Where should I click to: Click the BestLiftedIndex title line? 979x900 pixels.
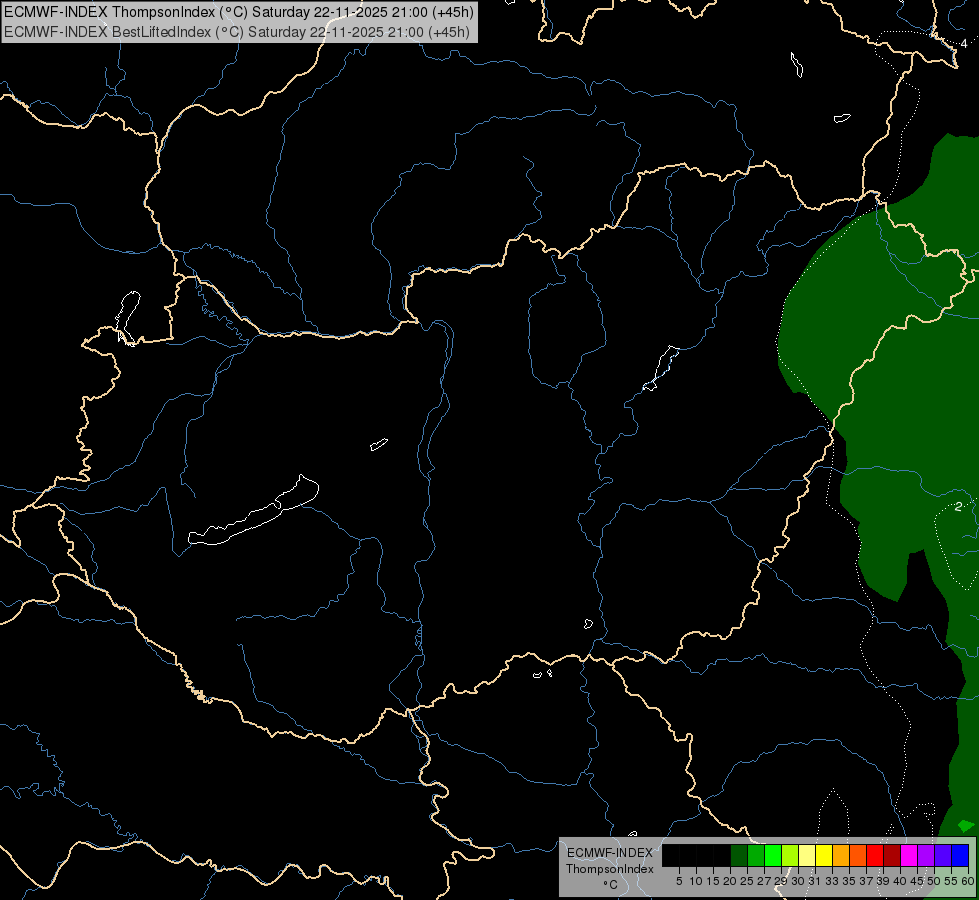[x=237, y=32]
